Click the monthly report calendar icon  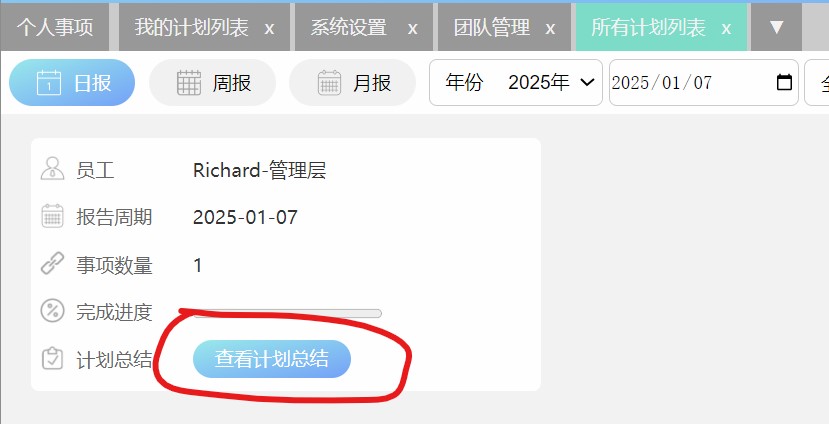click(329, 82)
